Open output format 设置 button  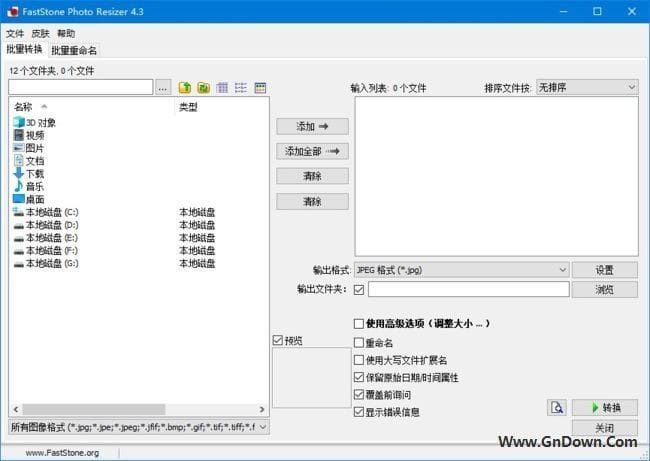[x=605, y=270]
